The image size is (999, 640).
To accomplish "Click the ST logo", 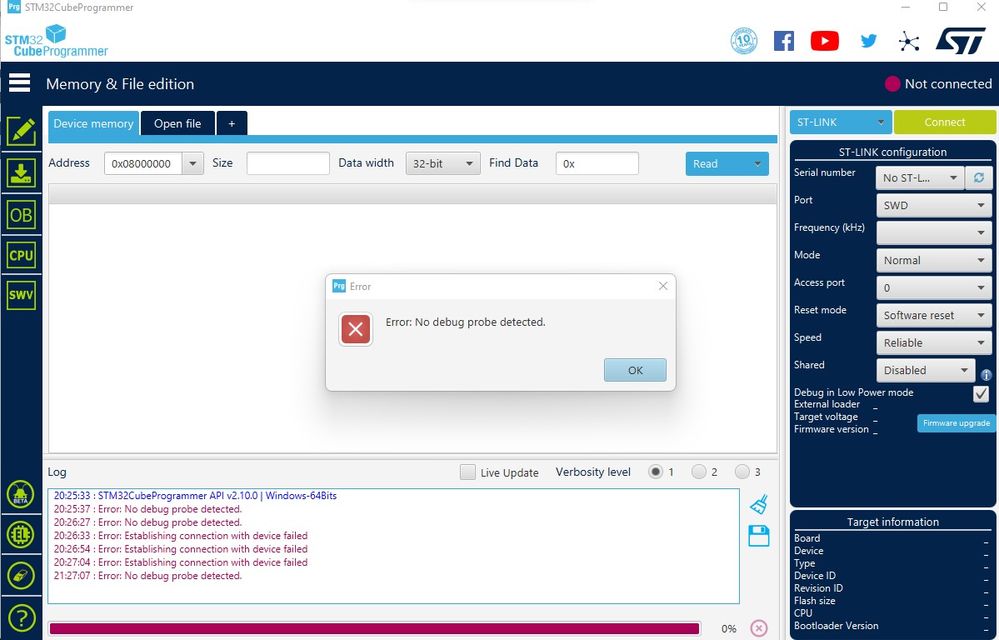I will pos(961,41).
